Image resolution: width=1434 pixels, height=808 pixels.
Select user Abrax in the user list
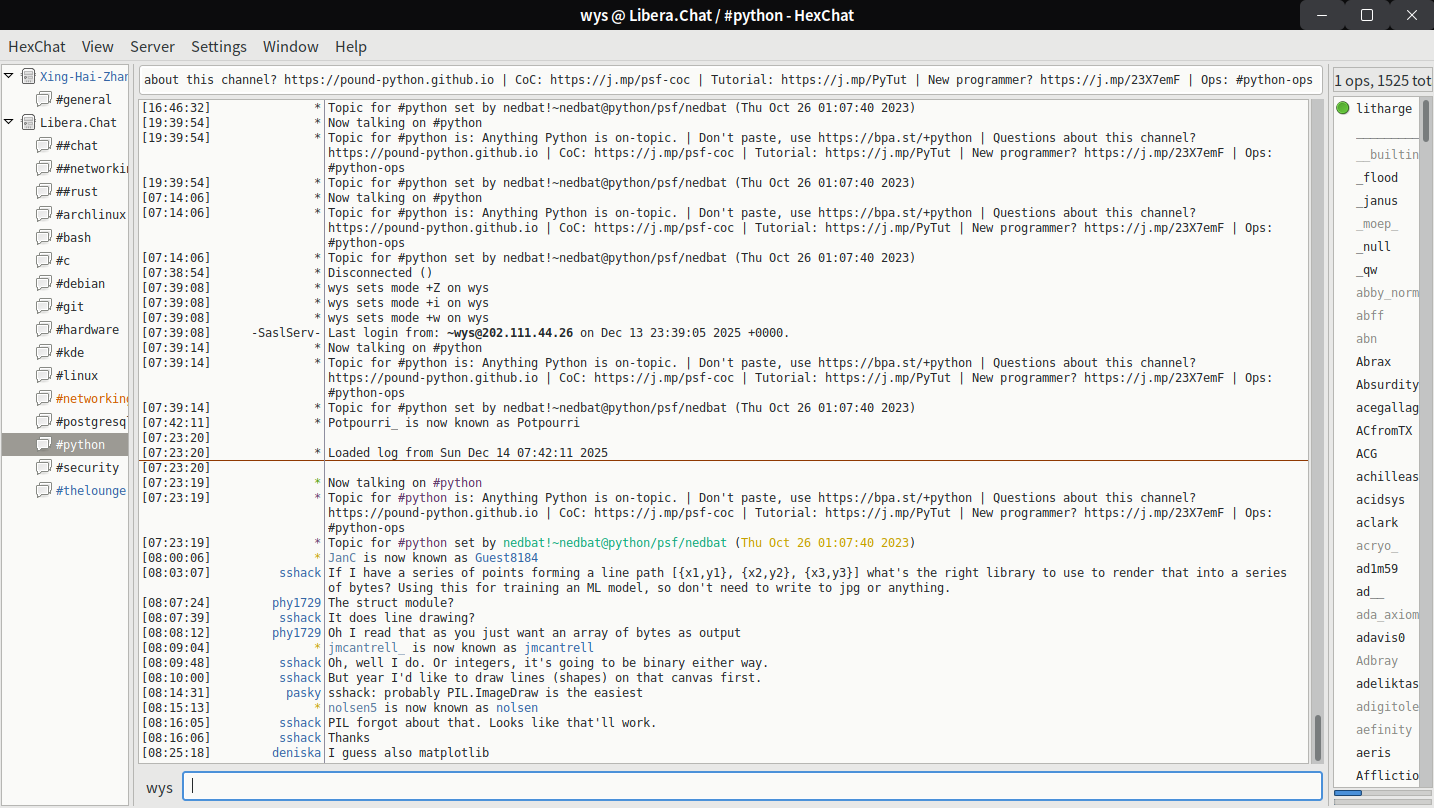(1373, 362)
